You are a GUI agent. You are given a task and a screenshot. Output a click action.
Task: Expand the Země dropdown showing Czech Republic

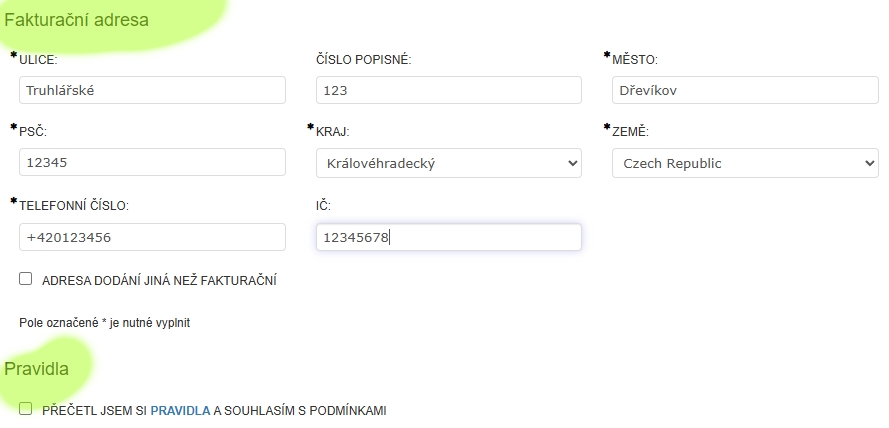click(744, 163)
